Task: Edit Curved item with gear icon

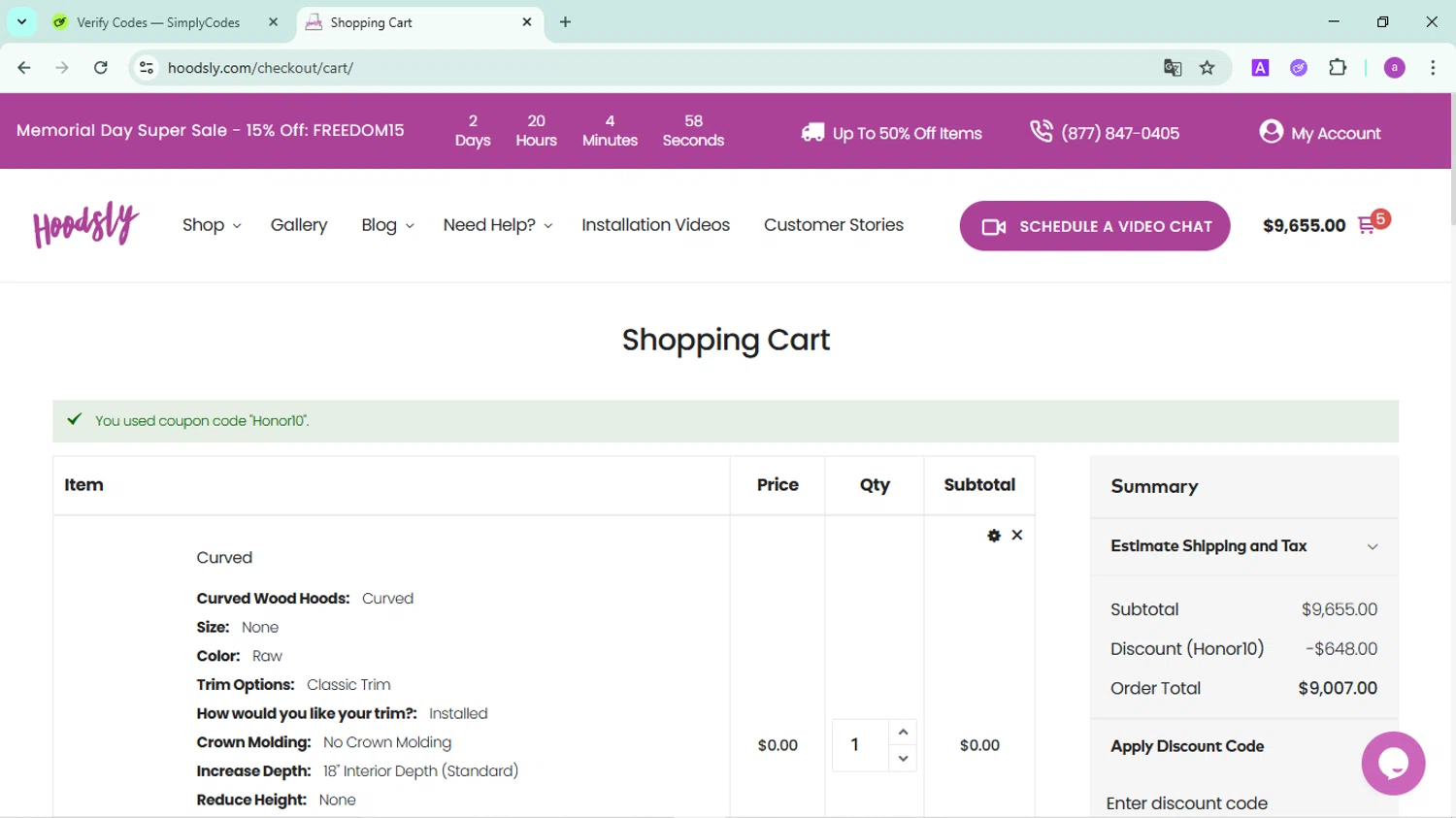Action: coord(994,536)
